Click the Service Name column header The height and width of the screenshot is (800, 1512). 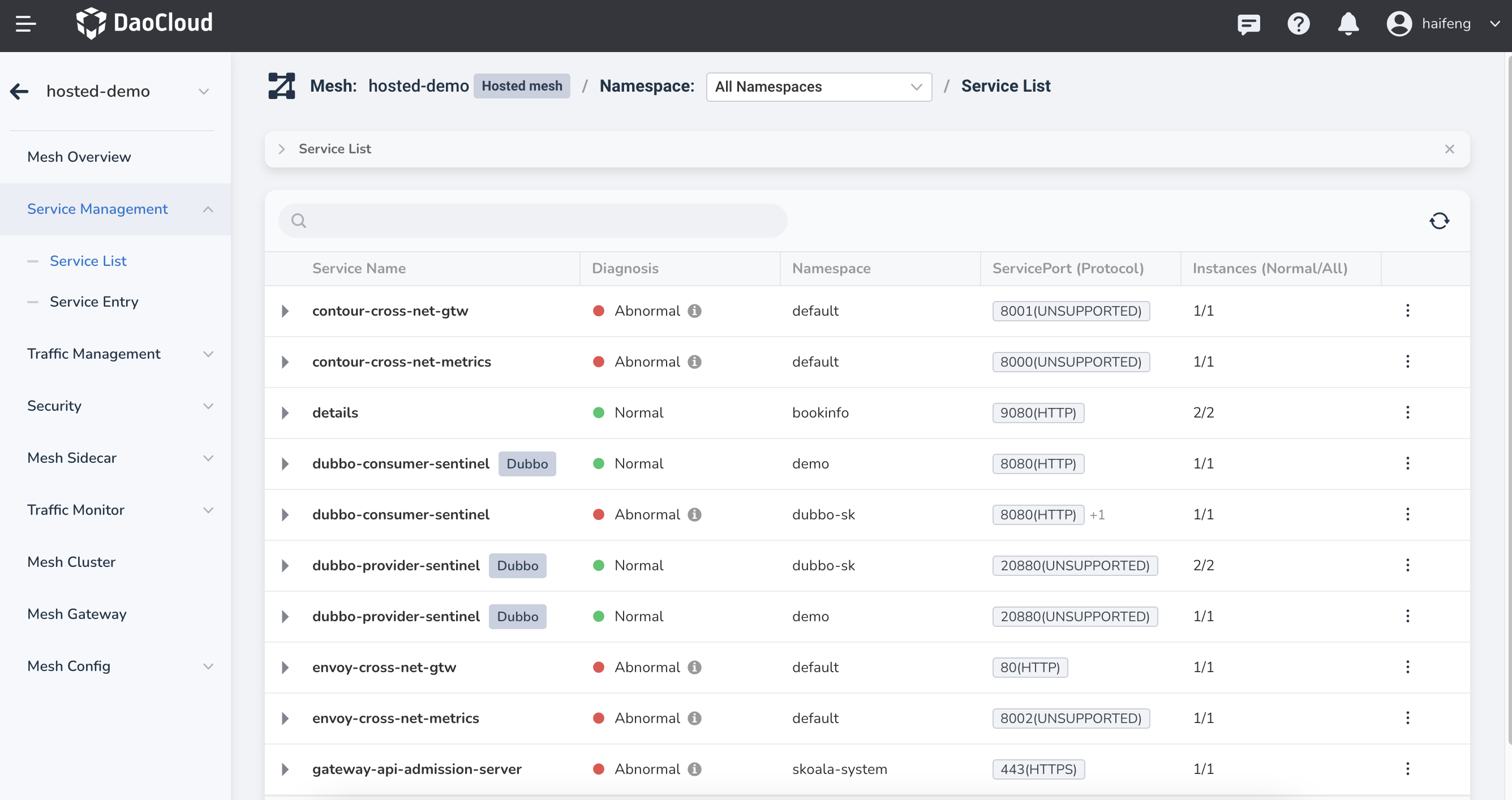[359, 269]
